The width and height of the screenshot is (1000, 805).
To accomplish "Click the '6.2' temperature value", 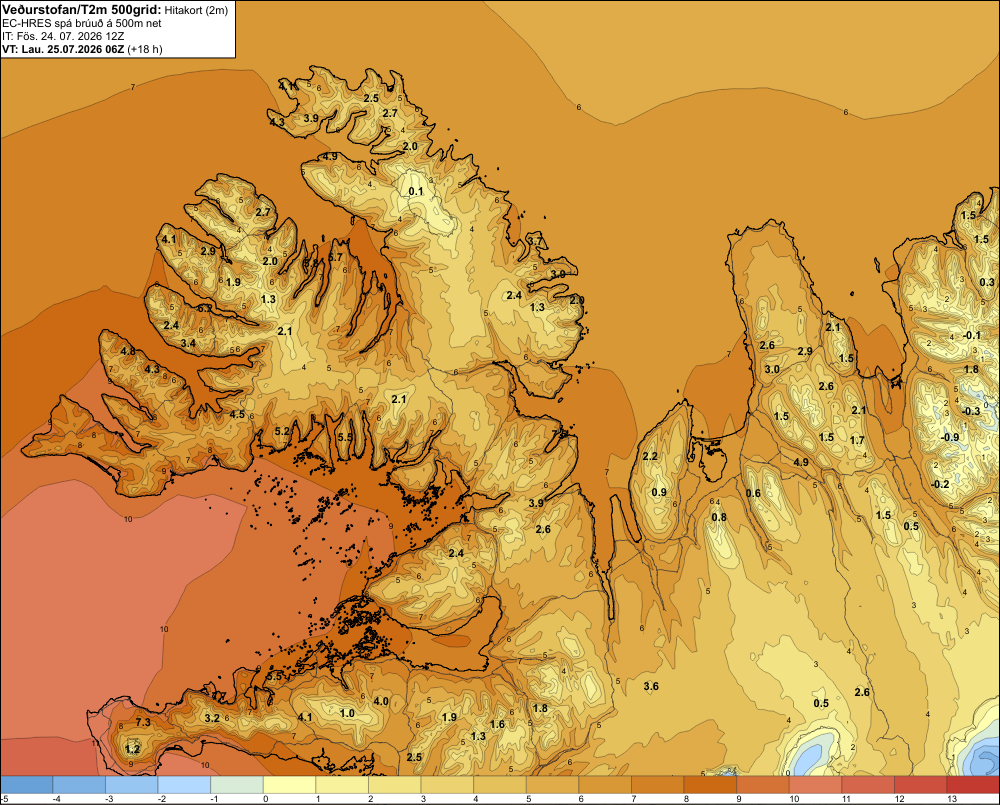I will [x=205, y=309].
